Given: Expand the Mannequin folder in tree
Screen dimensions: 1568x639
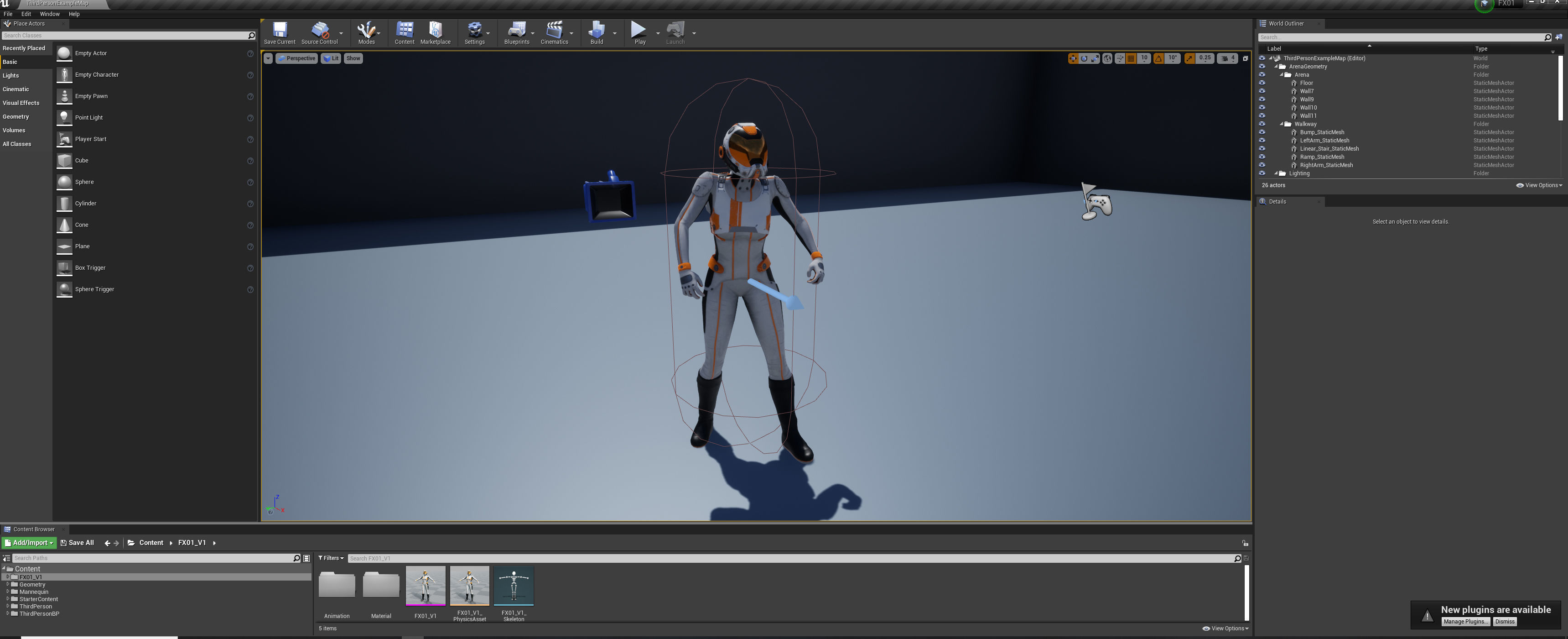Looking at the screenshot, I should (8, 592).
